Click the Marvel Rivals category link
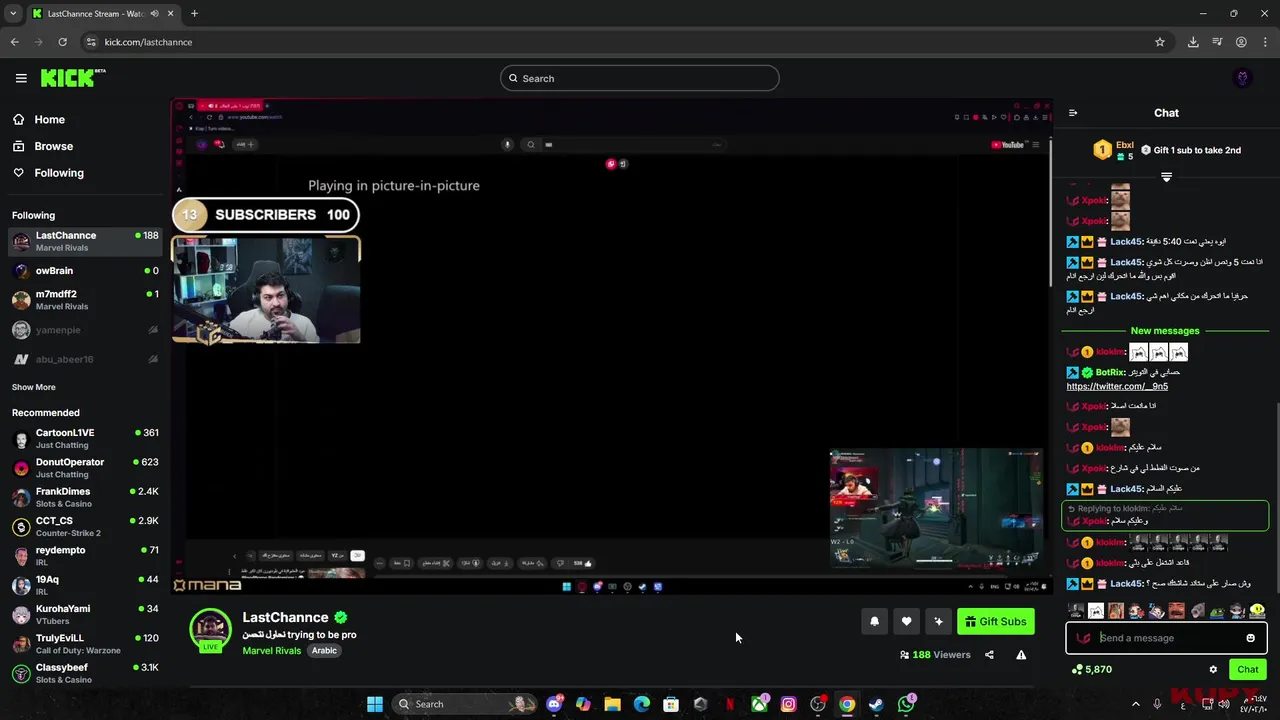Screen dimensions: 1280x720 271,651
